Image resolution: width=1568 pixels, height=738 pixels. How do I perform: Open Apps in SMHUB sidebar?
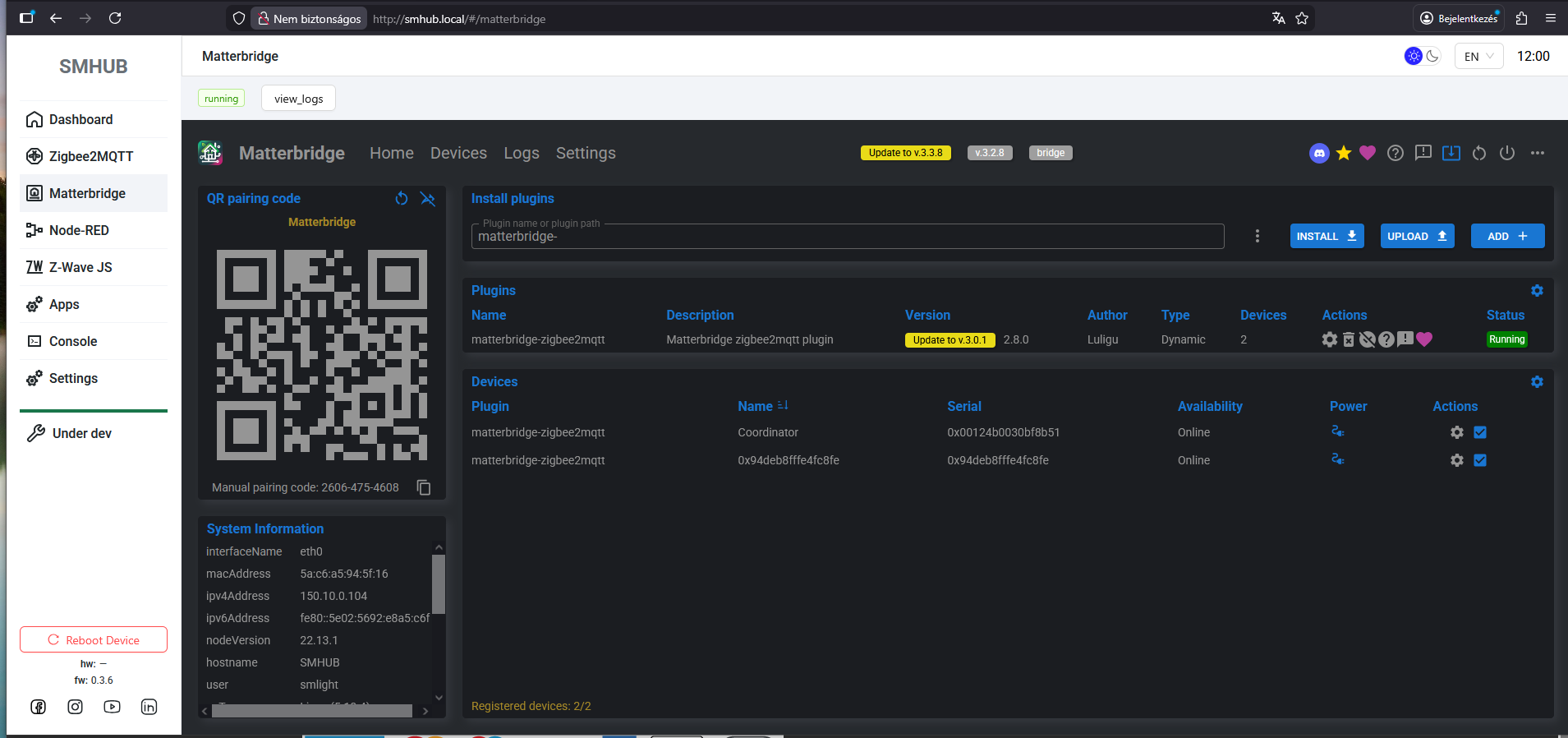[x=94, y=304]
